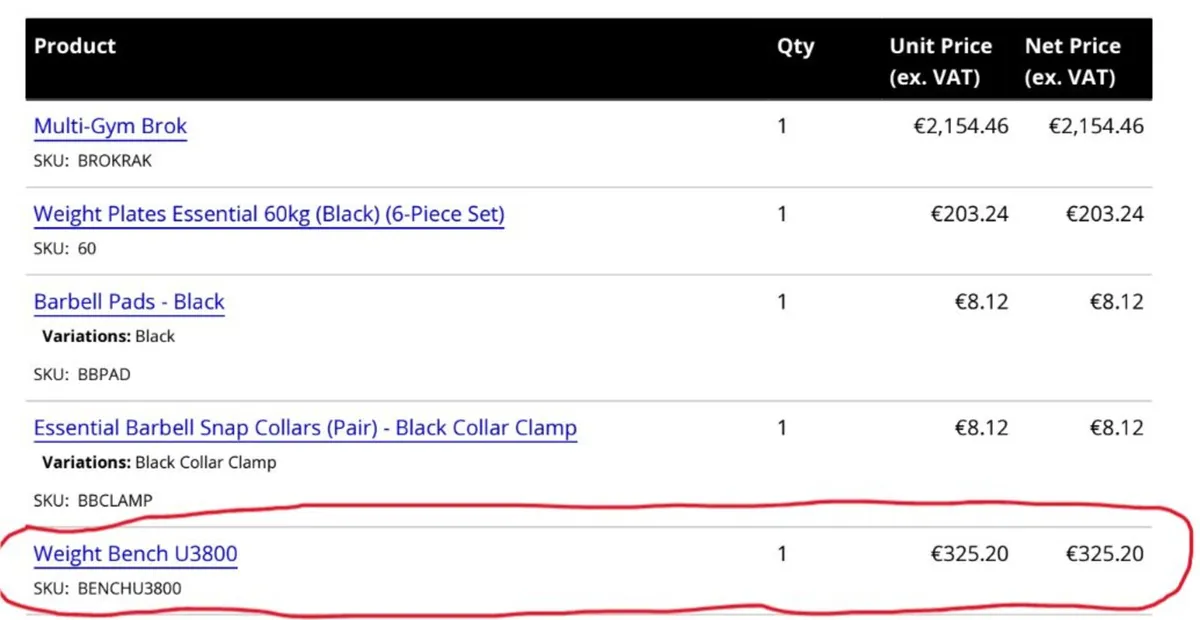Select the BBCLAMP SKU text
The height and width of the screenshot is (620, 1200).
tap(115, 500)
